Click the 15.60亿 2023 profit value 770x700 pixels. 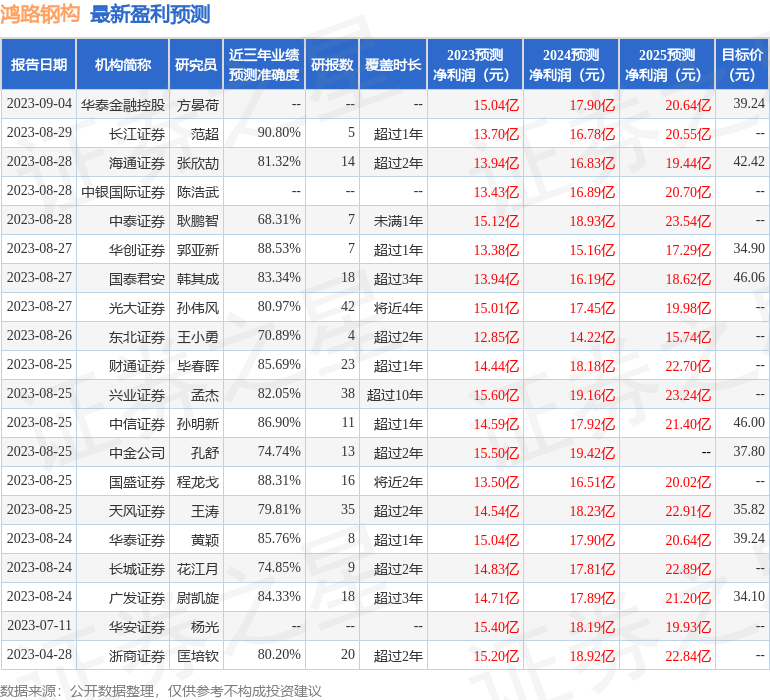496,394
